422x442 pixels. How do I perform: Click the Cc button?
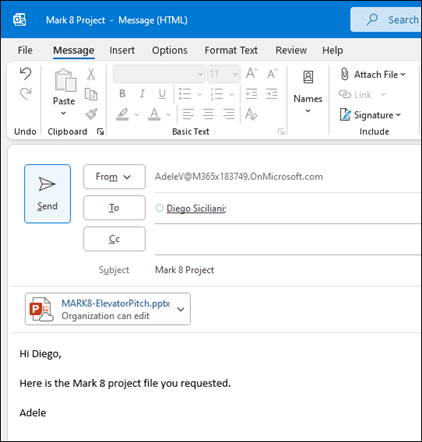(114, 239)
